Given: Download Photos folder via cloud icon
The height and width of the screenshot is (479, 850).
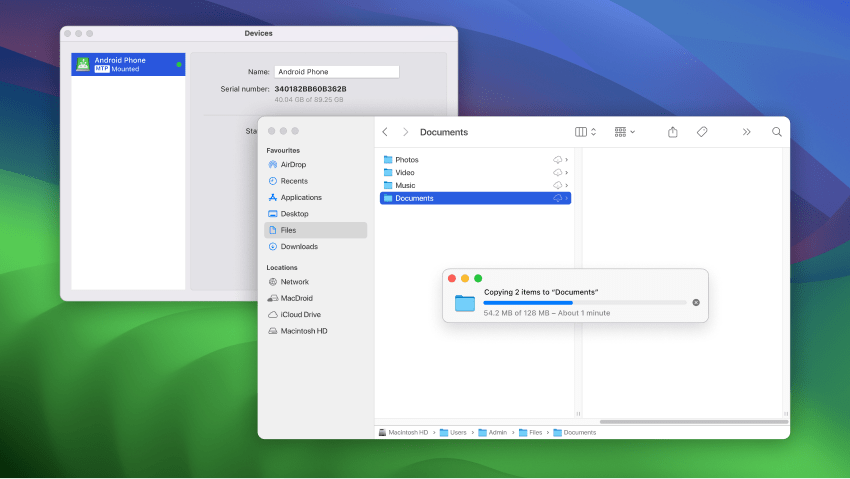Looking at the screenshot, I should [557, 159].
